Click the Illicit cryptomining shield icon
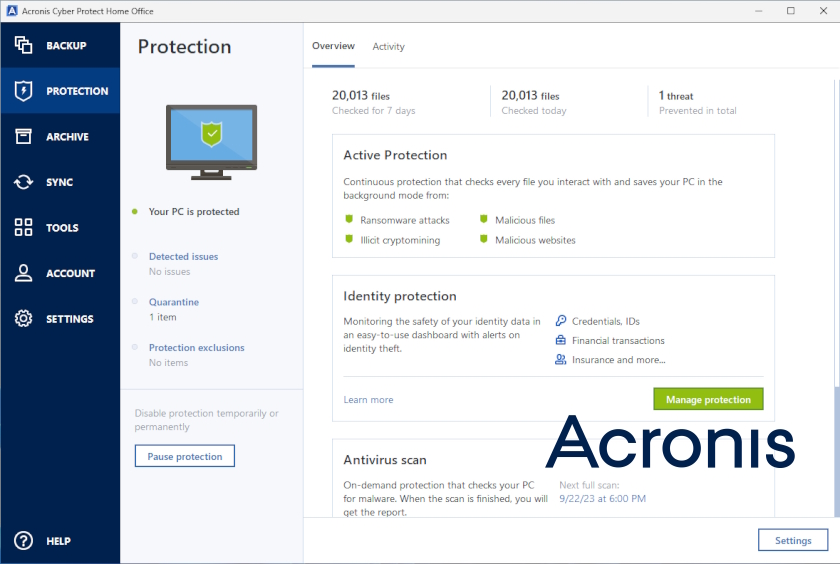The image size is (840, 564). (x=349, y=239)
